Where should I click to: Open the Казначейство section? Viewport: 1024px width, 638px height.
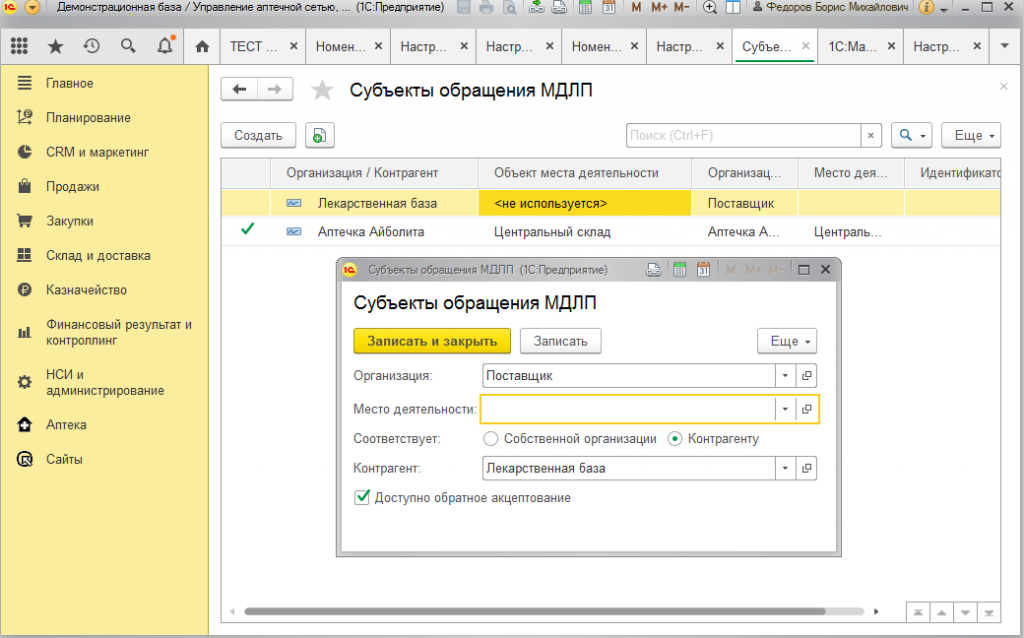tap(86, 290)
